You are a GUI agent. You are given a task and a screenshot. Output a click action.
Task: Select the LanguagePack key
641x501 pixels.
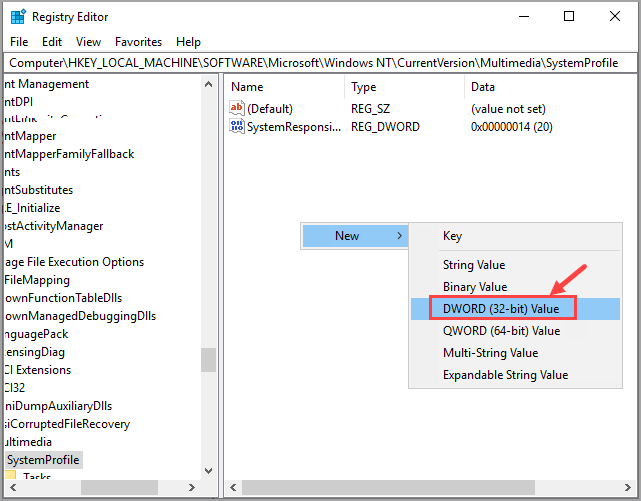click(36, 334)
